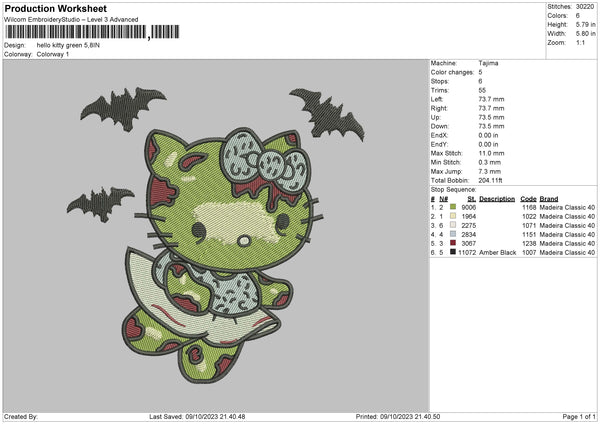The height and width of the screenshot is (424, 600).
Task: Click the Production Worksheet title
Action: click(x=55, y=8)
